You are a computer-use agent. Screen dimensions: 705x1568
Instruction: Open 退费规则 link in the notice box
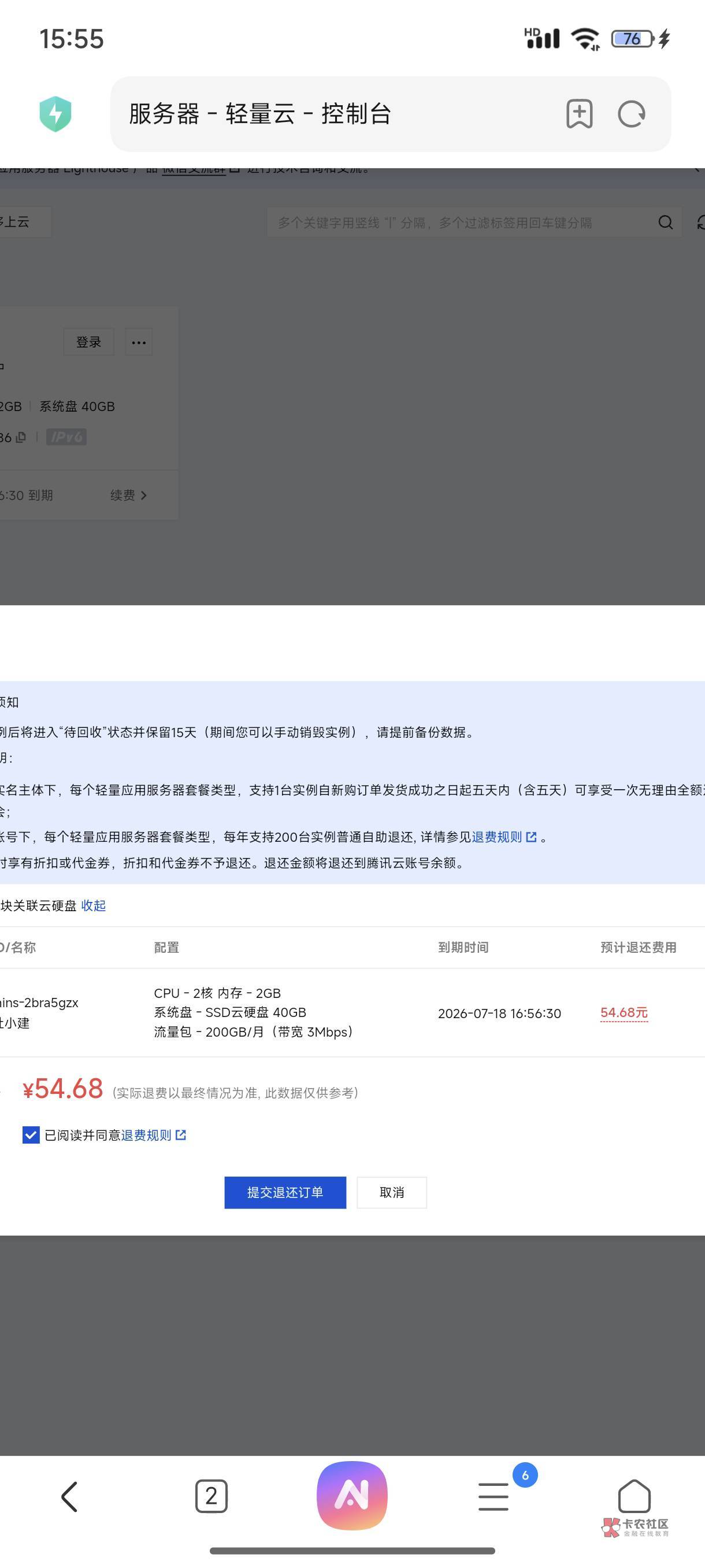point(497,837)
